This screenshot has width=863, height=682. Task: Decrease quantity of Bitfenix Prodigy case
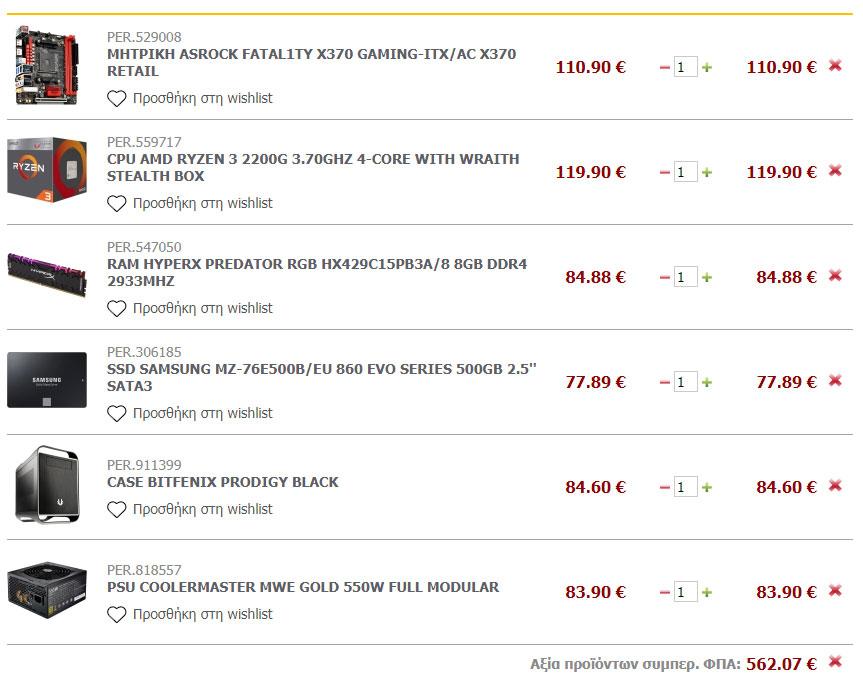(664, 487)
